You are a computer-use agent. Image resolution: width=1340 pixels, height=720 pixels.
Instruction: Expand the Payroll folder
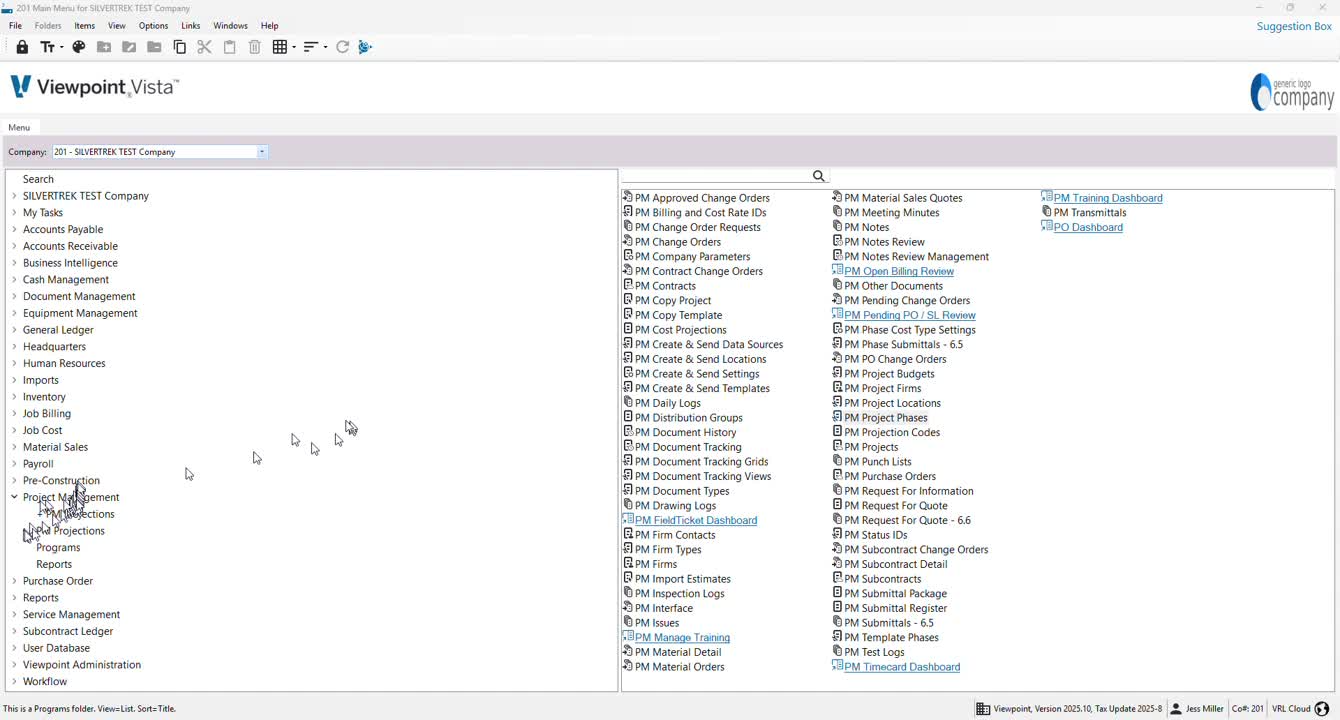click(14, 464)
